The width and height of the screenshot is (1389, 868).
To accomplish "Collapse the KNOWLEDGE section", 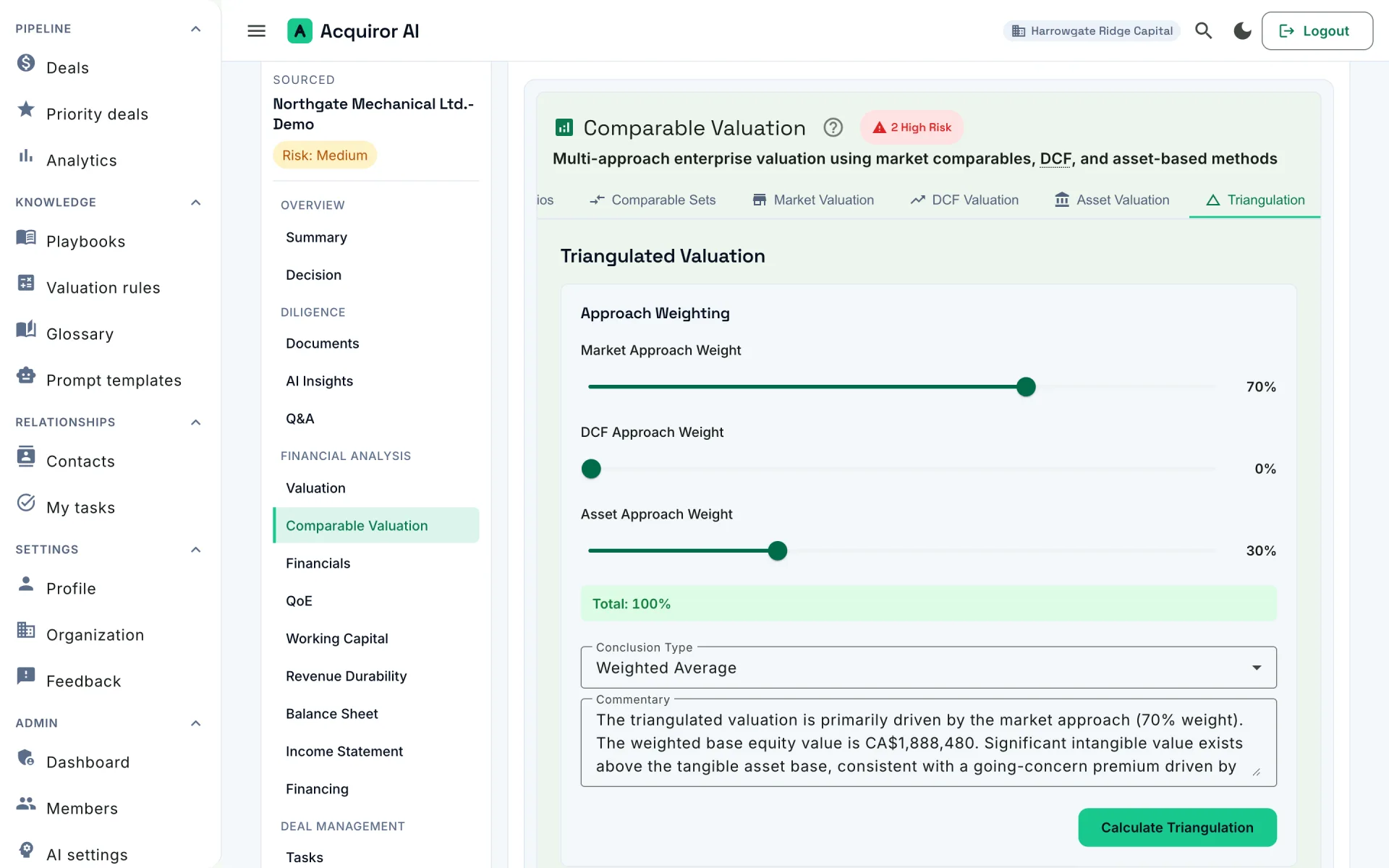I will tap(195, 203).
